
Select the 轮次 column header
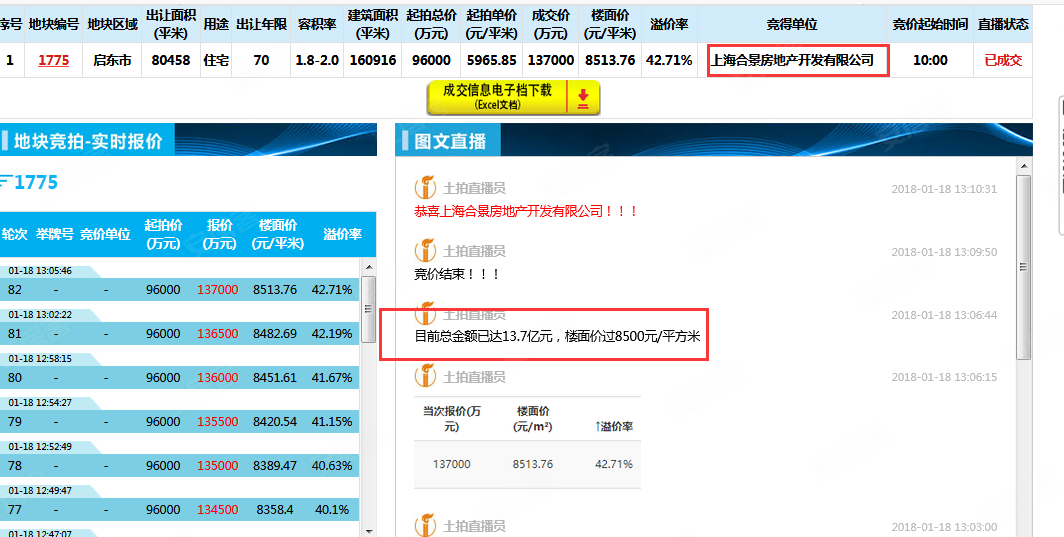tap(14, 234)
